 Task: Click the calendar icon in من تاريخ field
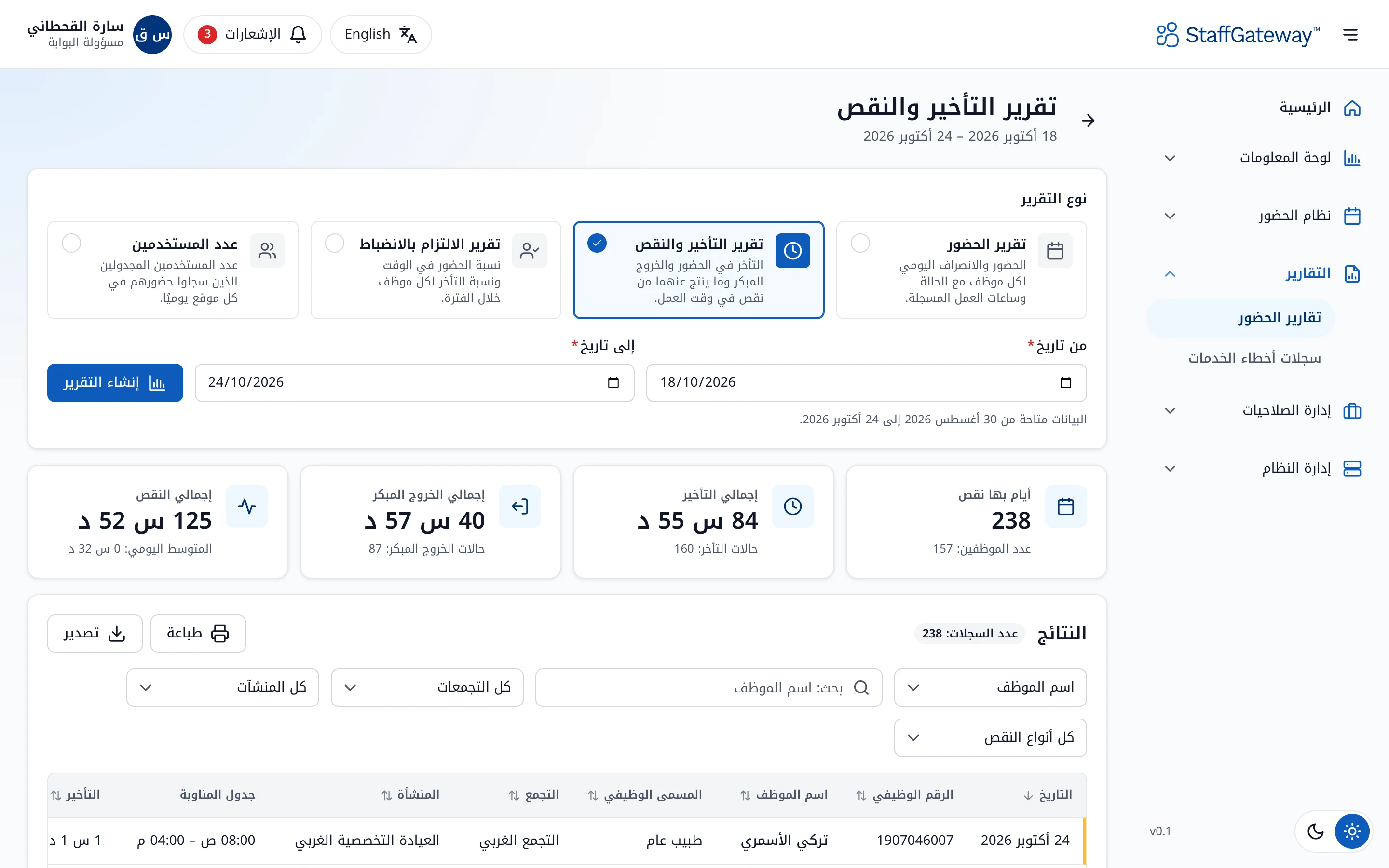click(x=1066, y=382)
